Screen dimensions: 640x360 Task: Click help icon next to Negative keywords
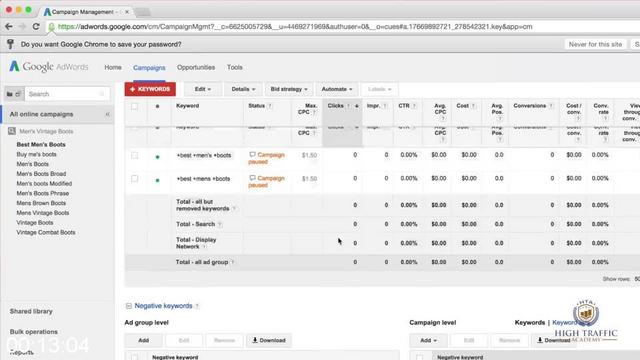(x=197, y=306)
